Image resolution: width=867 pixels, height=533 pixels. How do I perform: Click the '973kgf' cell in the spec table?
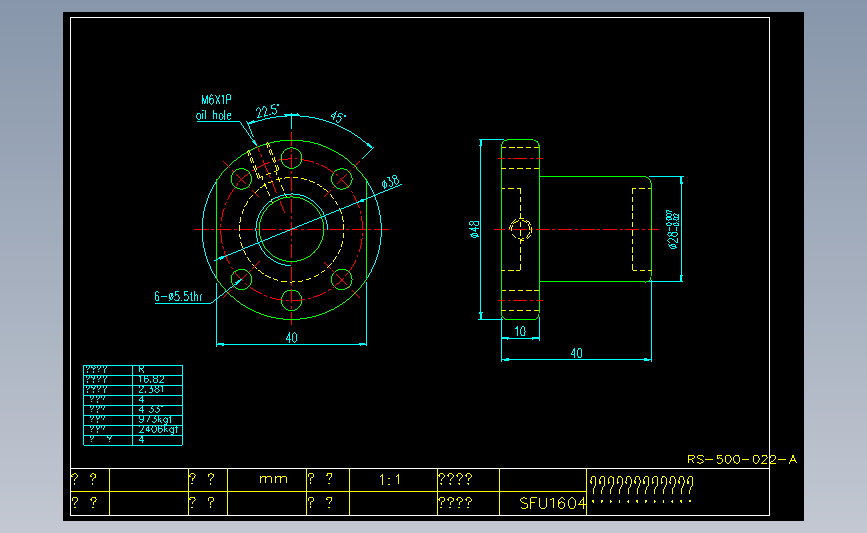point(157,420)
